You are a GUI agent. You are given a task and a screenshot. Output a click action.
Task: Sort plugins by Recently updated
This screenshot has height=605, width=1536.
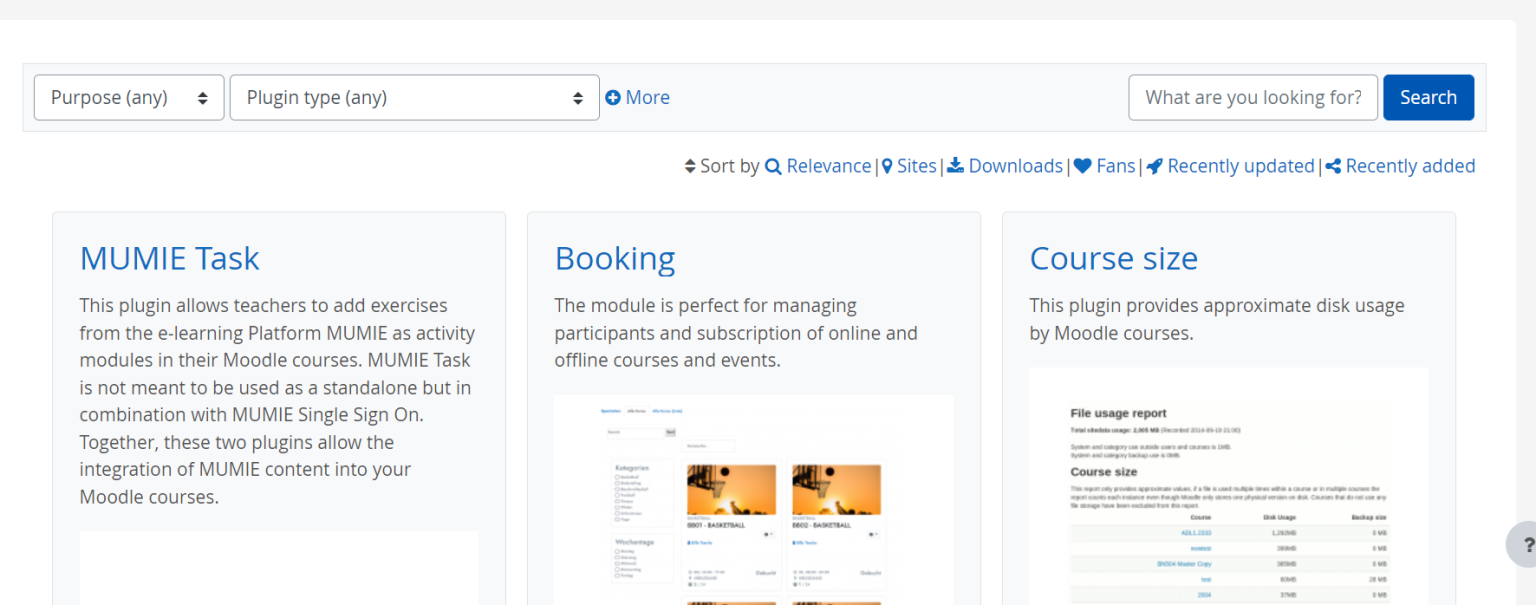click(1241, 166)
